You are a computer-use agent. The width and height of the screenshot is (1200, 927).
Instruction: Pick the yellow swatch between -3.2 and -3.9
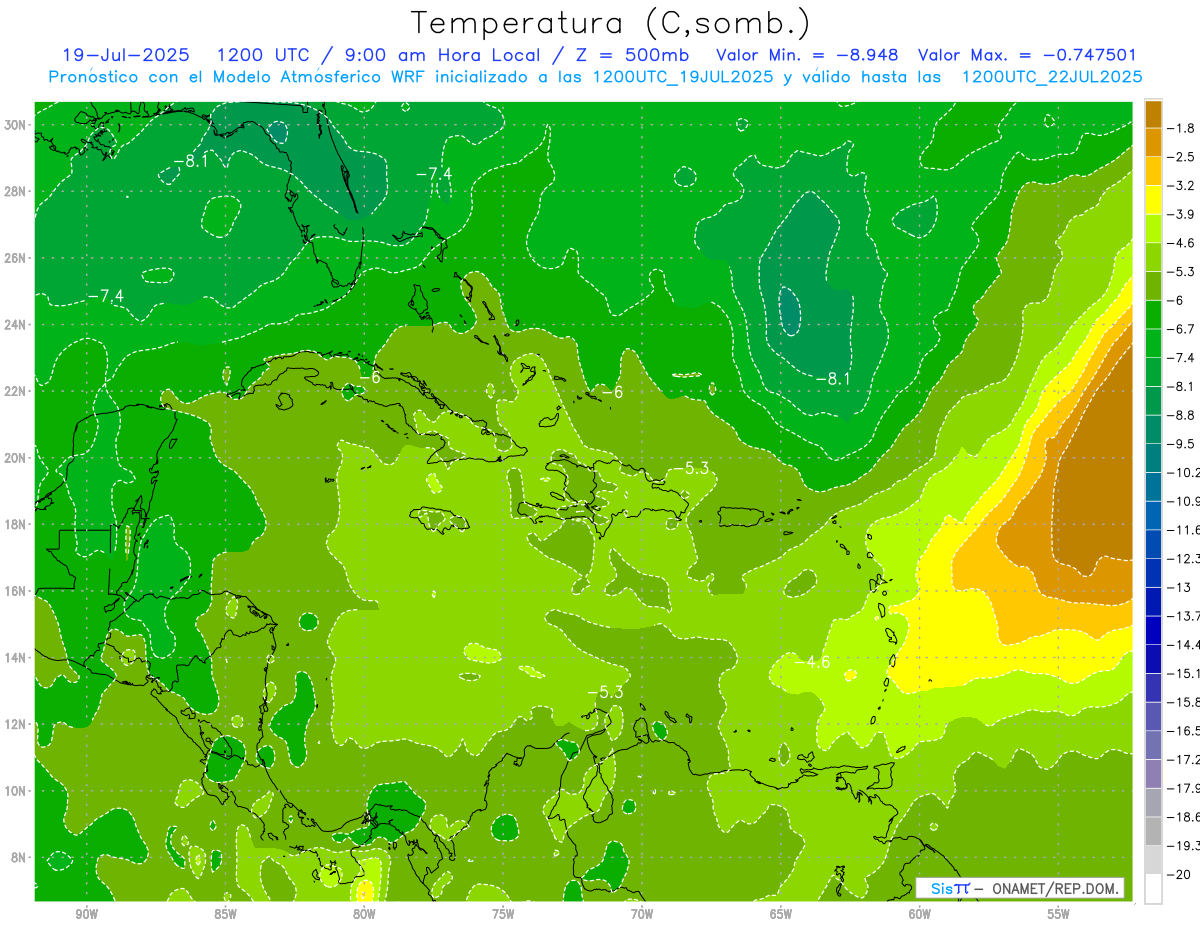pyautogui.click(x=1153, y=200)
